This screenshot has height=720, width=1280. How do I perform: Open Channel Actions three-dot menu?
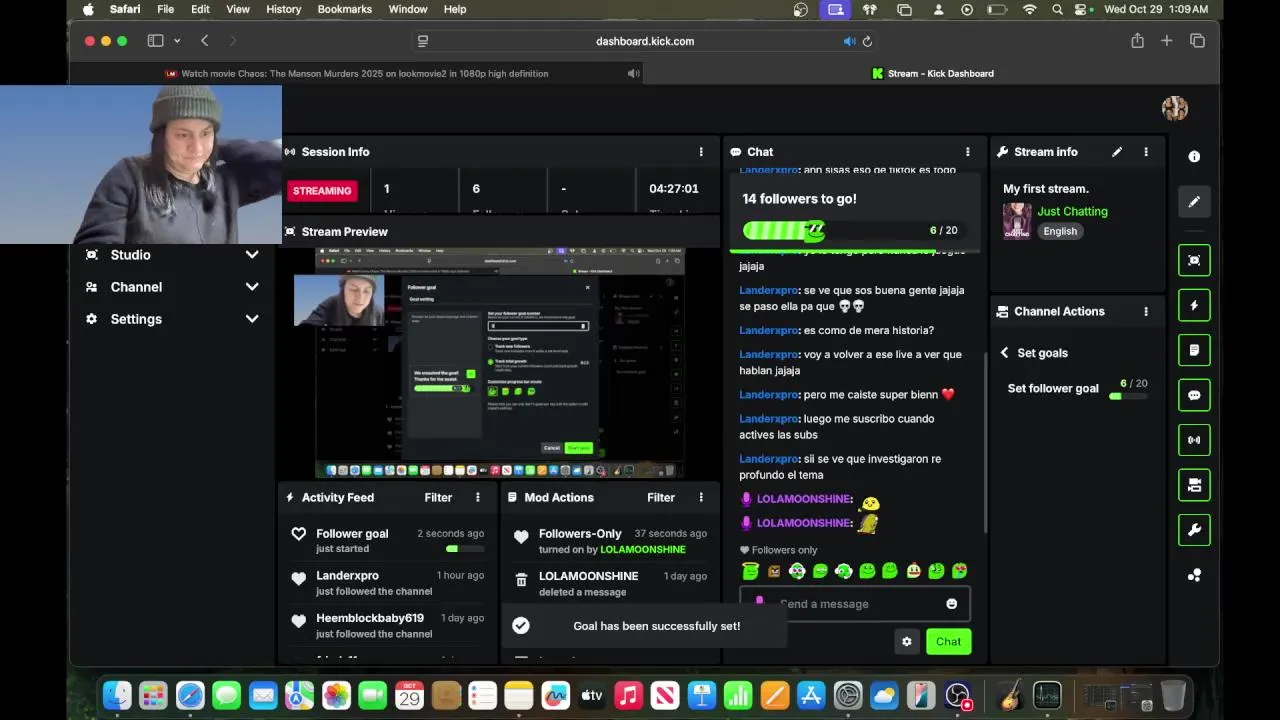pyautogui.click(x=1146, y=311)
